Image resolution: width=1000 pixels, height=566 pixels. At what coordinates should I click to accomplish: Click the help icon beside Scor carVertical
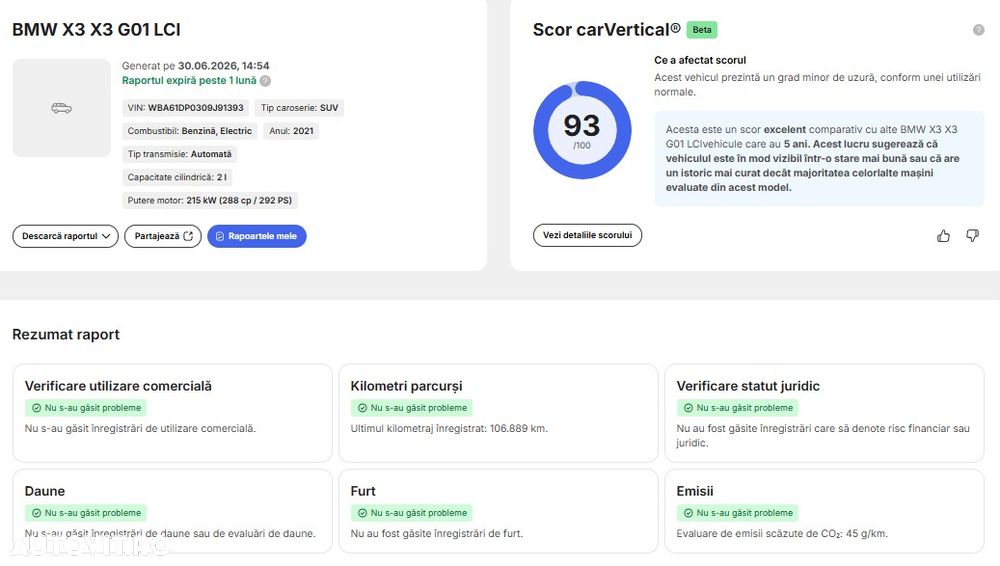click(978, 30)
